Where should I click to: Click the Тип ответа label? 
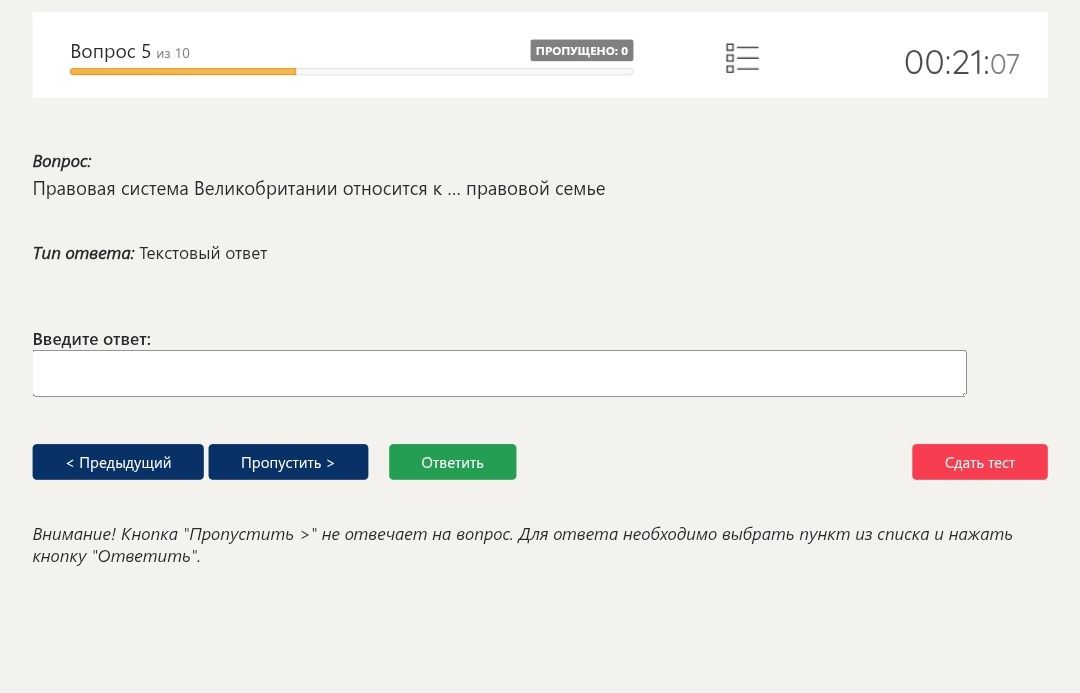[83, 254]
